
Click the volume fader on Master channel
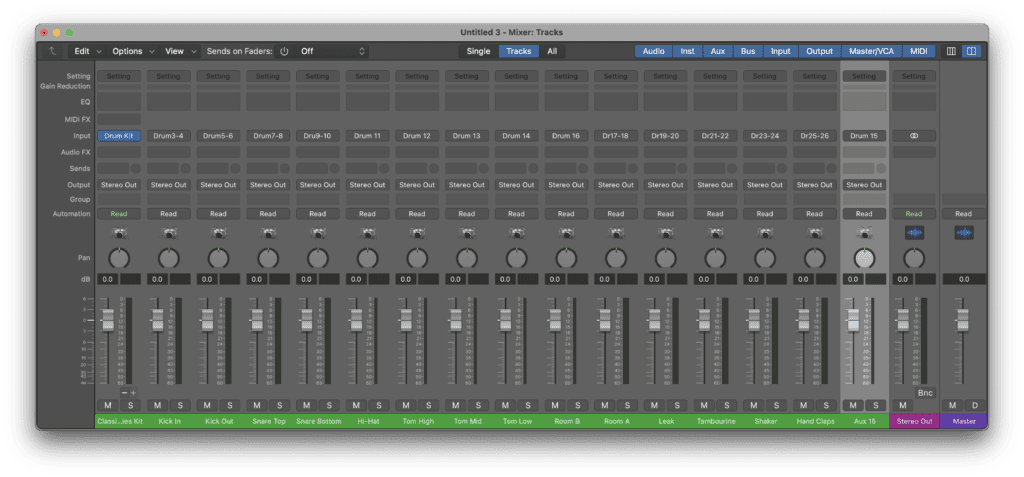click(x=962, y=321)
